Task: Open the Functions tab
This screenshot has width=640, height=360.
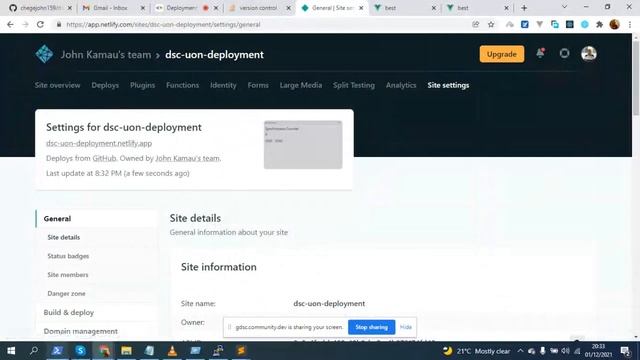Action: tap(182, 85)
